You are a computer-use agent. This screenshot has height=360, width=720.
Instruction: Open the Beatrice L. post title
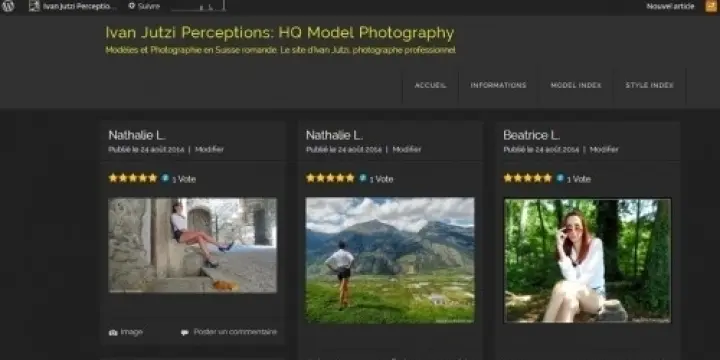[x=531, y=135]
